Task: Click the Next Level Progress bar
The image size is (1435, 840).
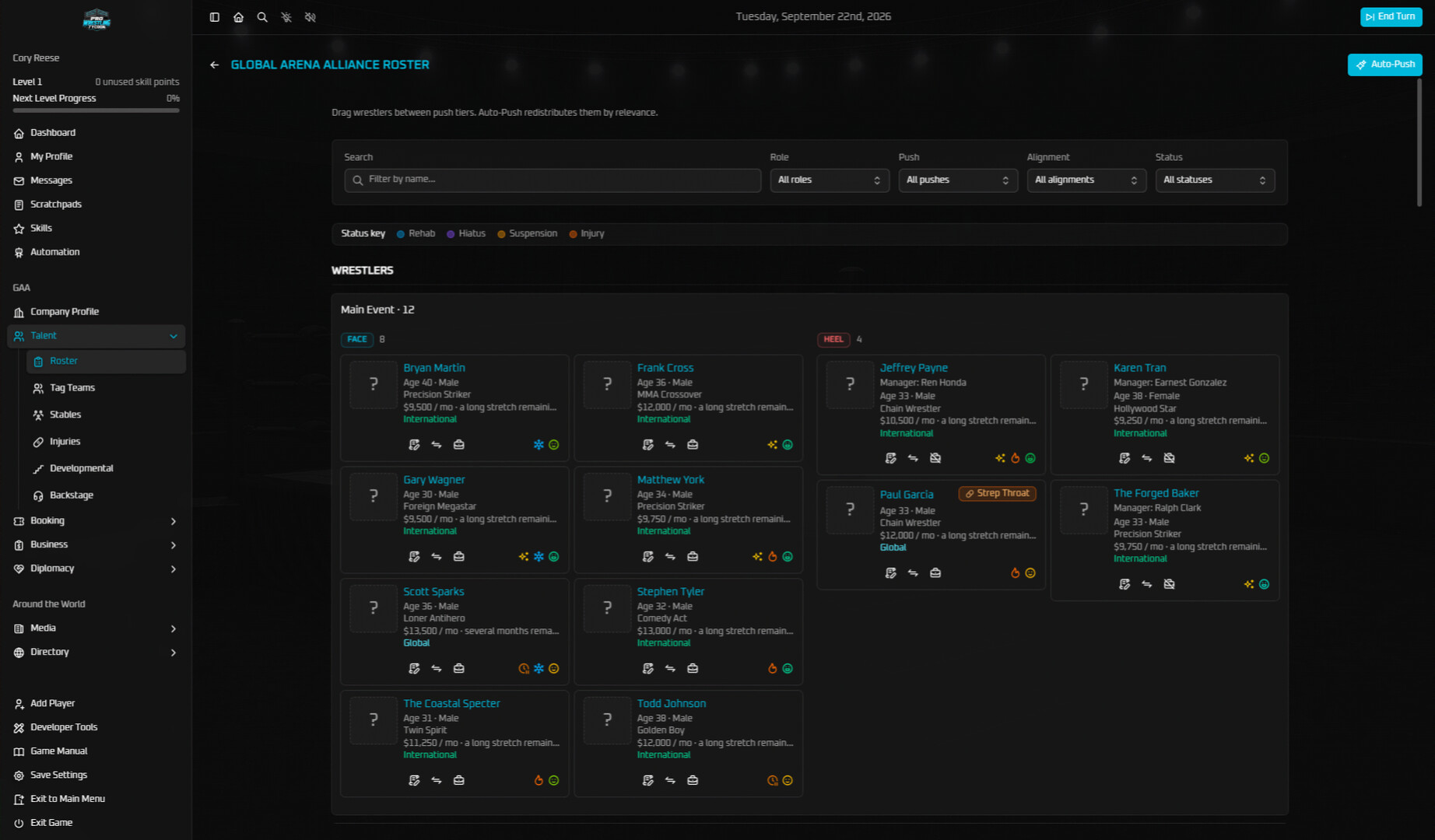Action: 96,110
